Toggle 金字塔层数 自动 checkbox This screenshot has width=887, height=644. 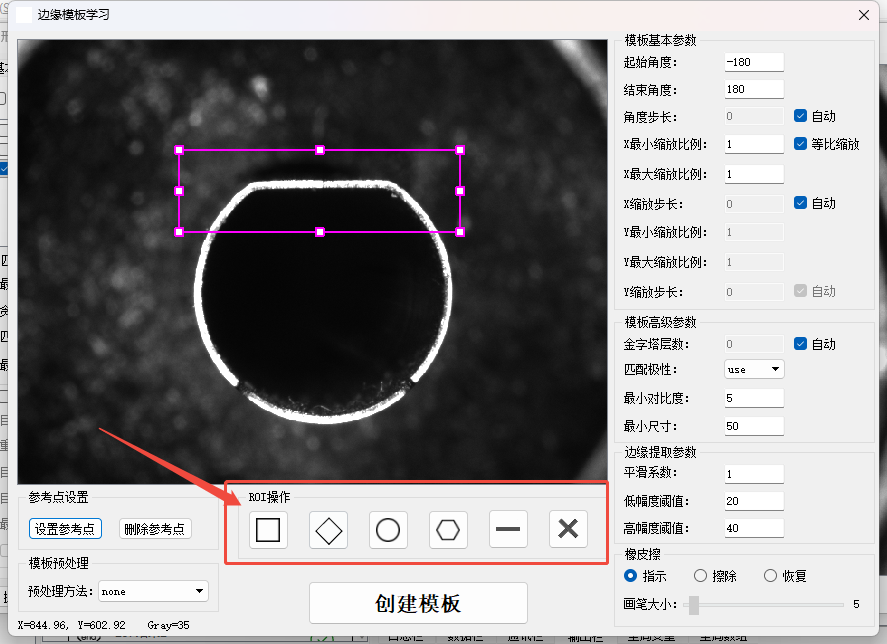[801, 344]
